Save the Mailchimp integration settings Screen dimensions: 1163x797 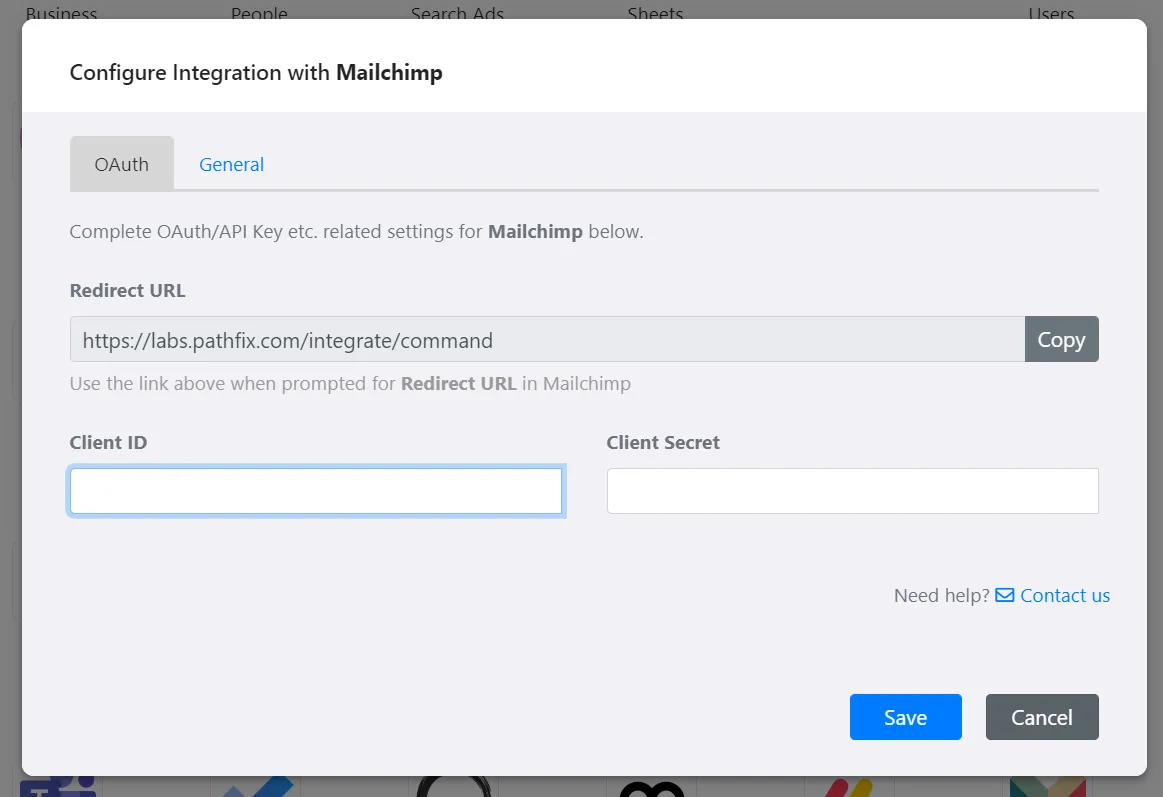pyautogui.click(x=906, y=717)
